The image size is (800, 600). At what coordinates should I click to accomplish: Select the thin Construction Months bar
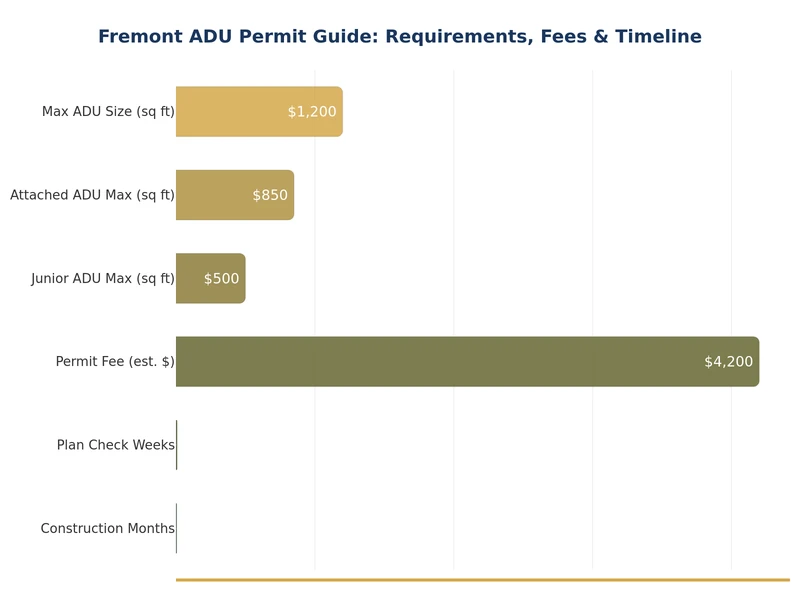coord(177,528)
